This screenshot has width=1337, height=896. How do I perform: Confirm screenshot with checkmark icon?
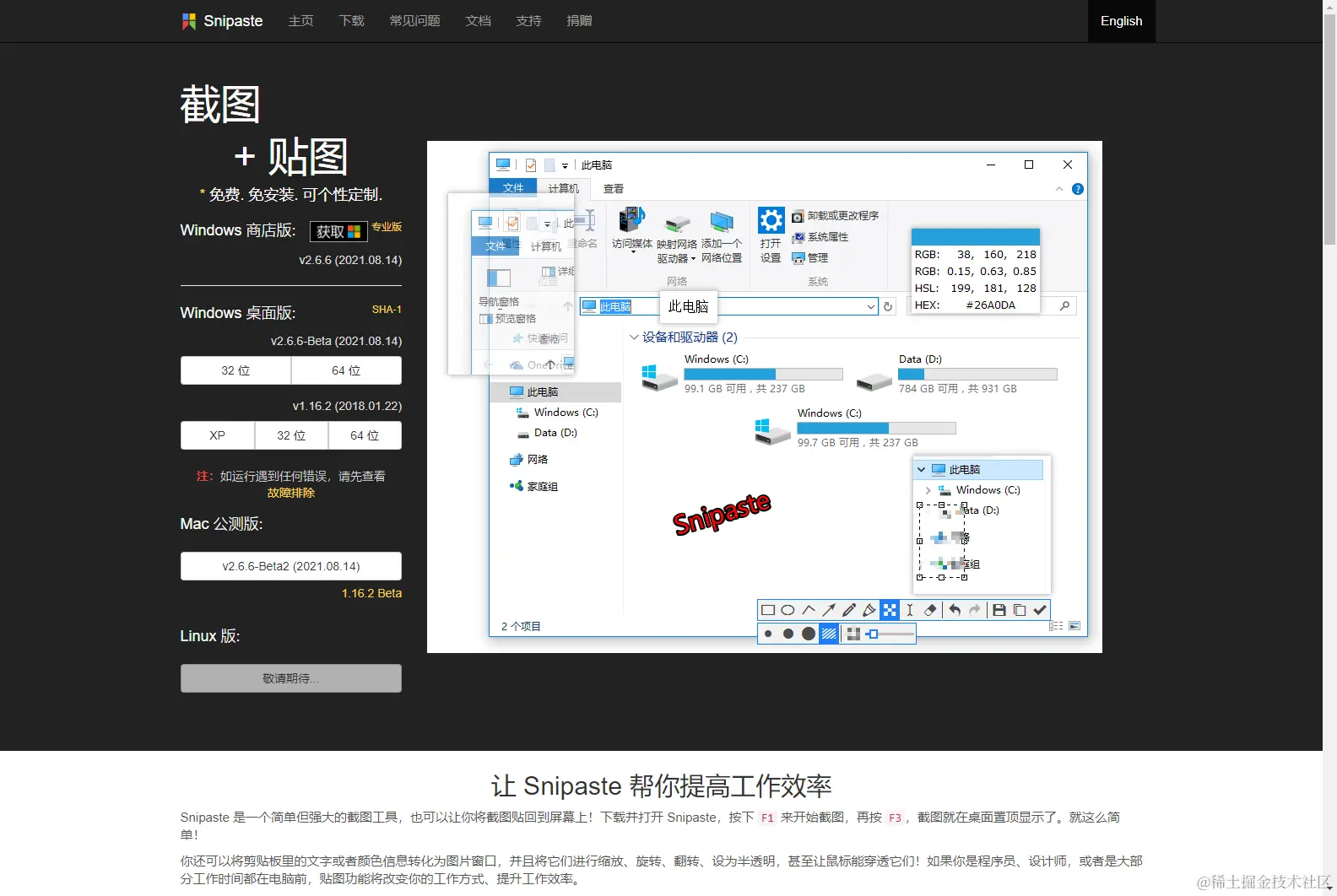(x=1040, y=610)
